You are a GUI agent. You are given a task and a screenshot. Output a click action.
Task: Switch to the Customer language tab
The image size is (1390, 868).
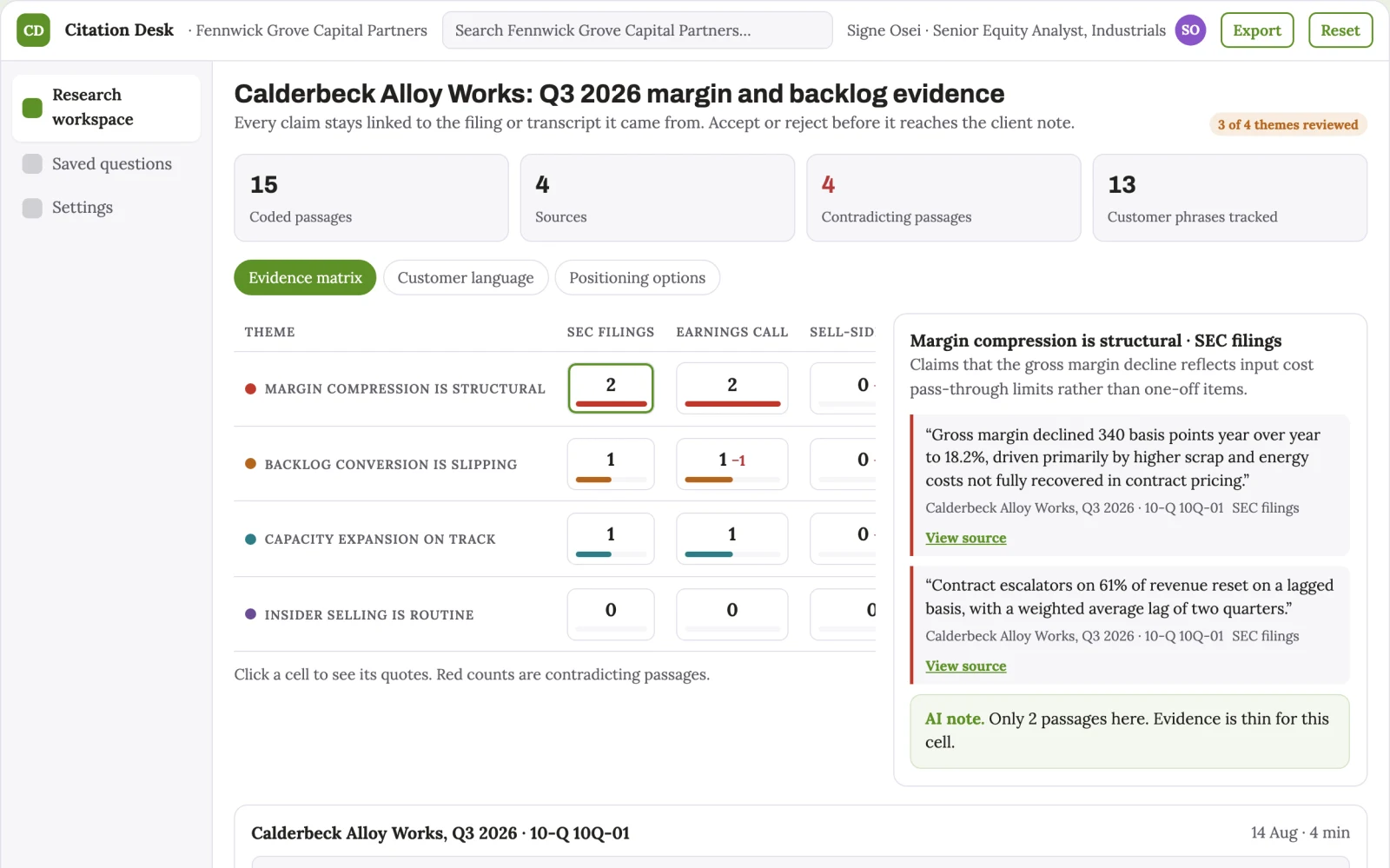coord(466,278)
